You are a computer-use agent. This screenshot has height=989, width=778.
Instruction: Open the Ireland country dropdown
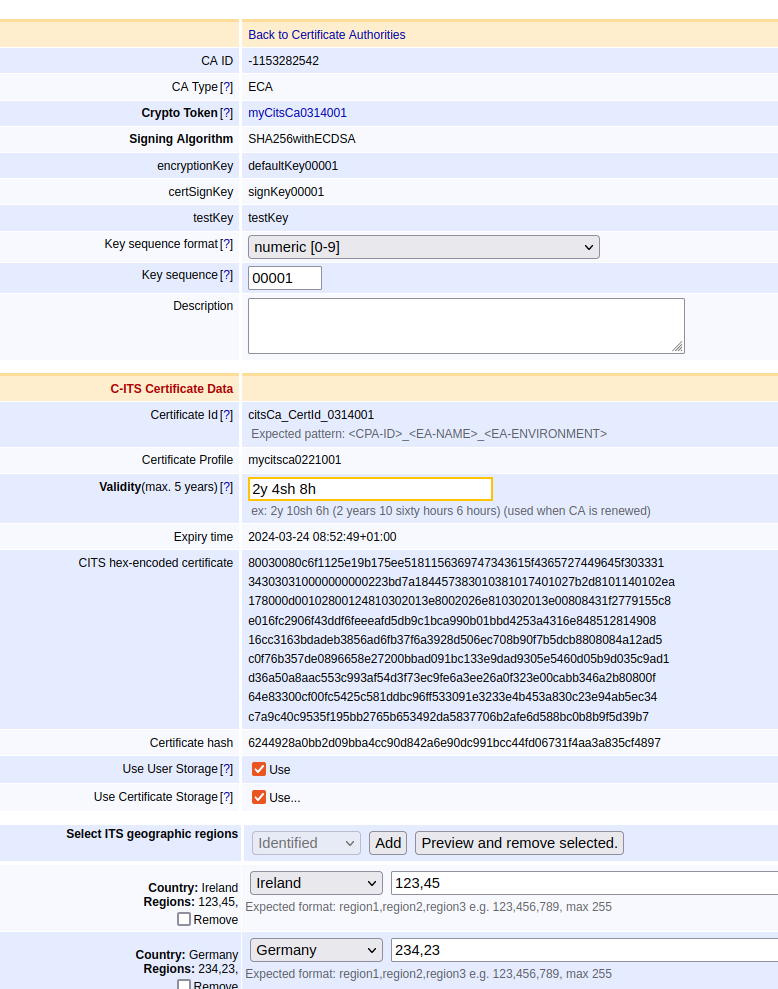[x=316, y=883]
